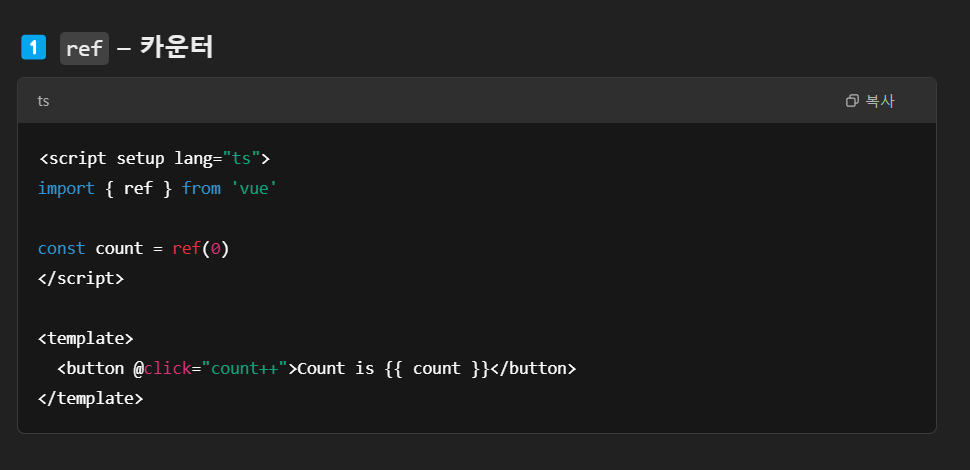Click the text Count is
The width and height of the screenshot is (970, 470).
336,368
